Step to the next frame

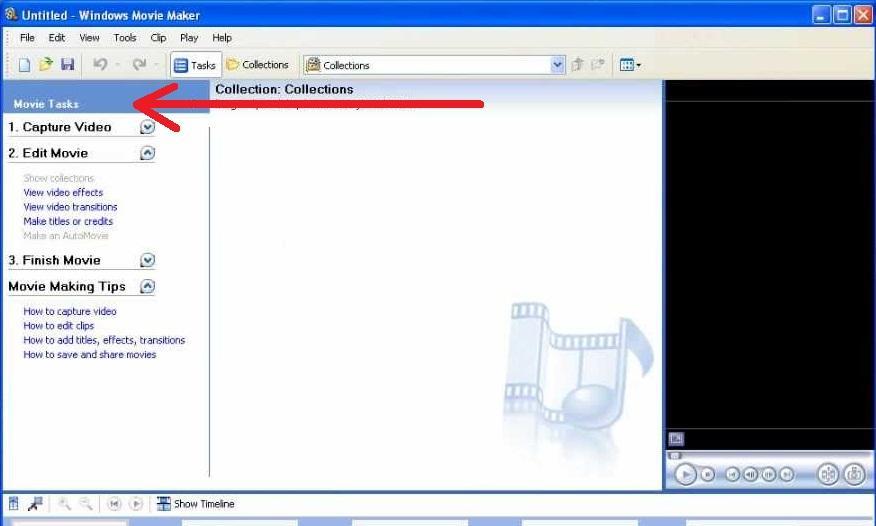(x=769, y=475)
